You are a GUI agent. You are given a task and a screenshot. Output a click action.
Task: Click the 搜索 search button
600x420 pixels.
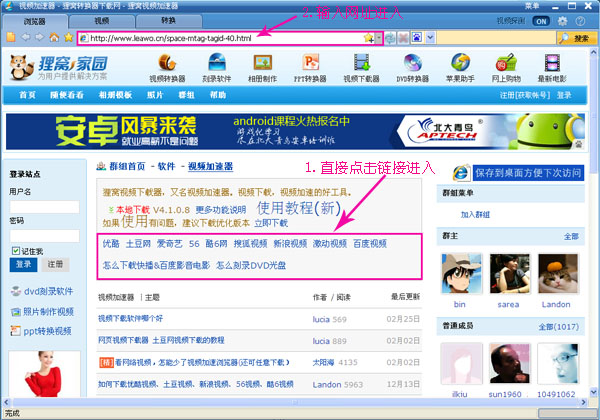tap(577, 38)
